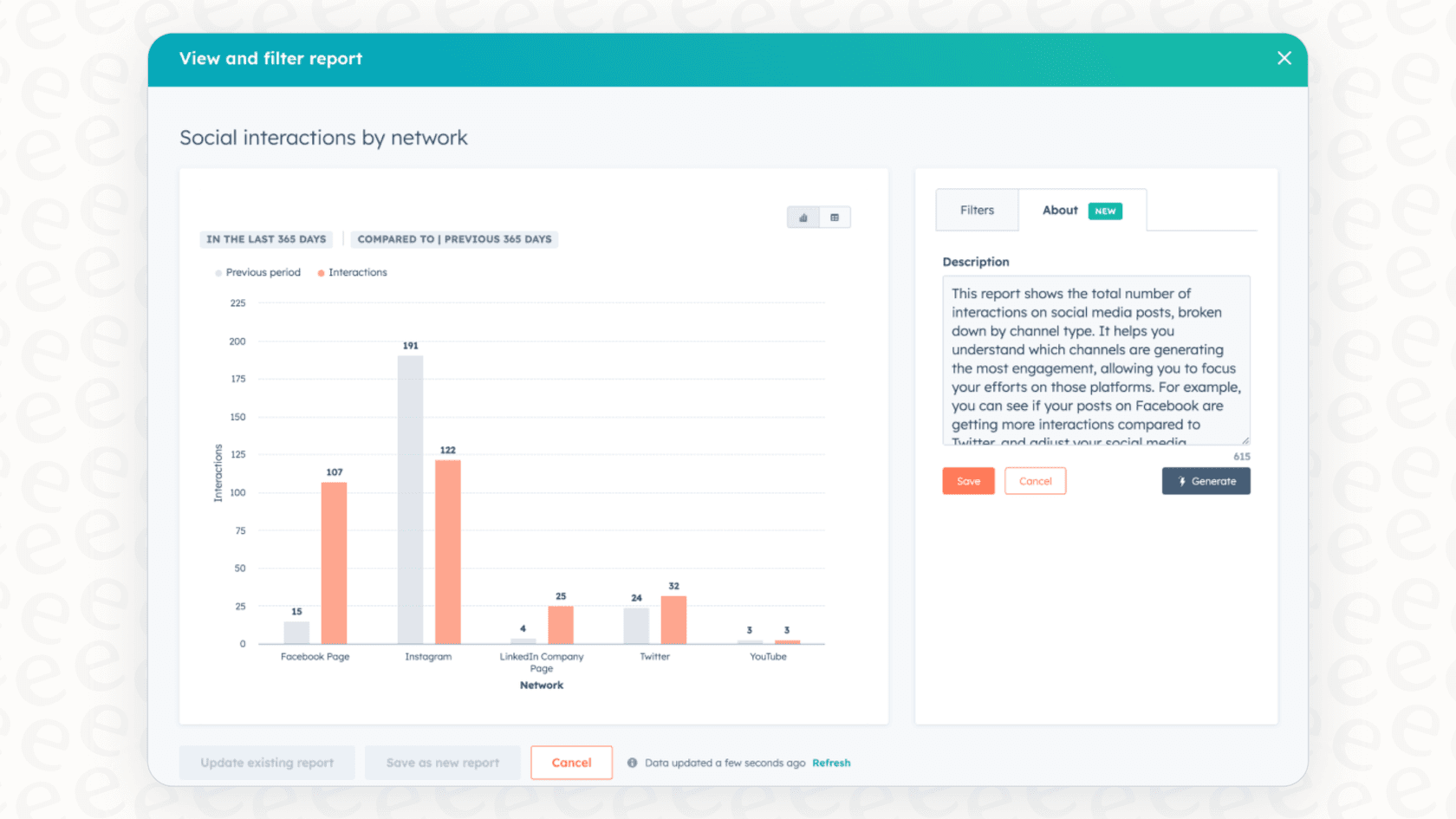The width and height of the screenshot is (1456, 819).
Task: Toggle the Previous period legend item
Action: click(257, 272)
